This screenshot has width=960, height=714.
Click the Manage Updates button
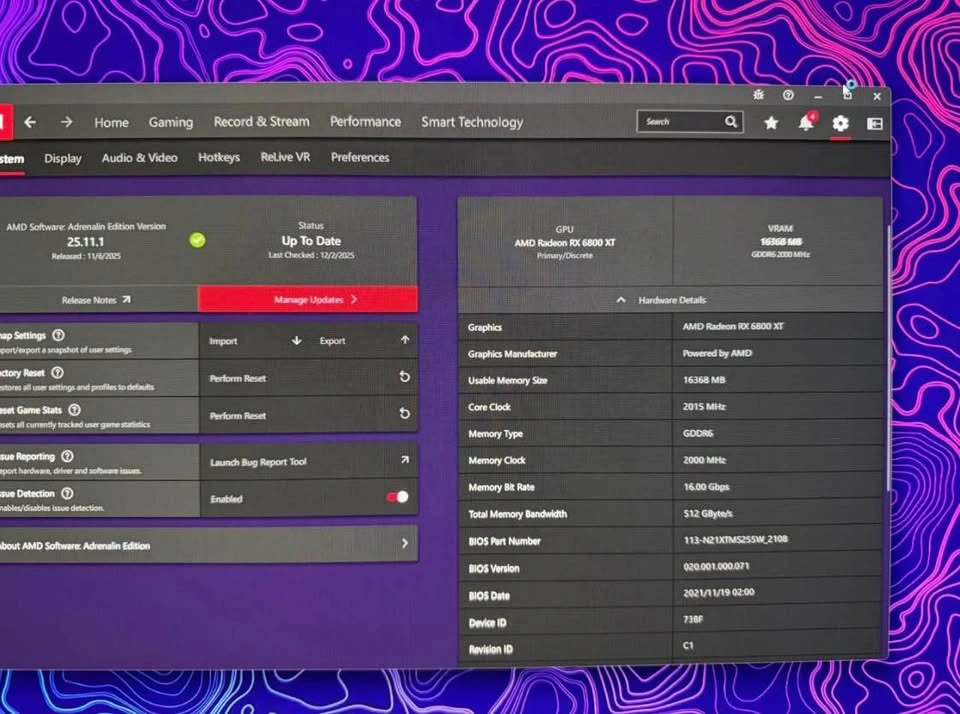pyautogui.click(x=308, y=299)
